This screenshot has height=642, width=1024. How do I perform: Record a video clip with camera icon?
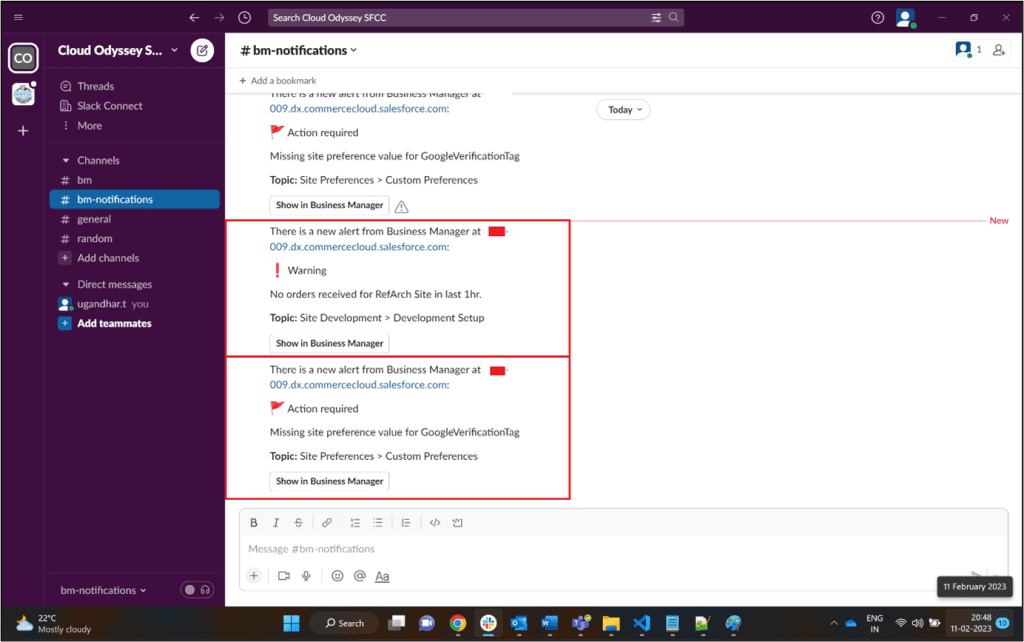(x=283, y=576)
